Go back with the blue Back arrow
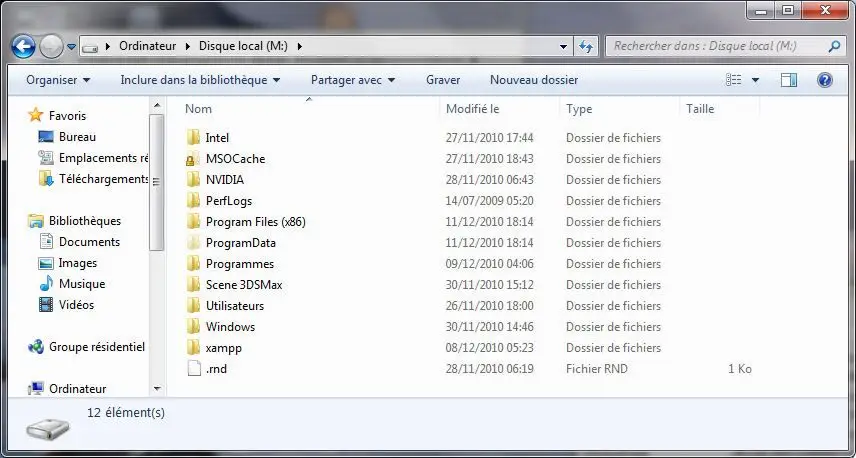The width and height of the screenshot is (856, 458). (x=23, y=47)
